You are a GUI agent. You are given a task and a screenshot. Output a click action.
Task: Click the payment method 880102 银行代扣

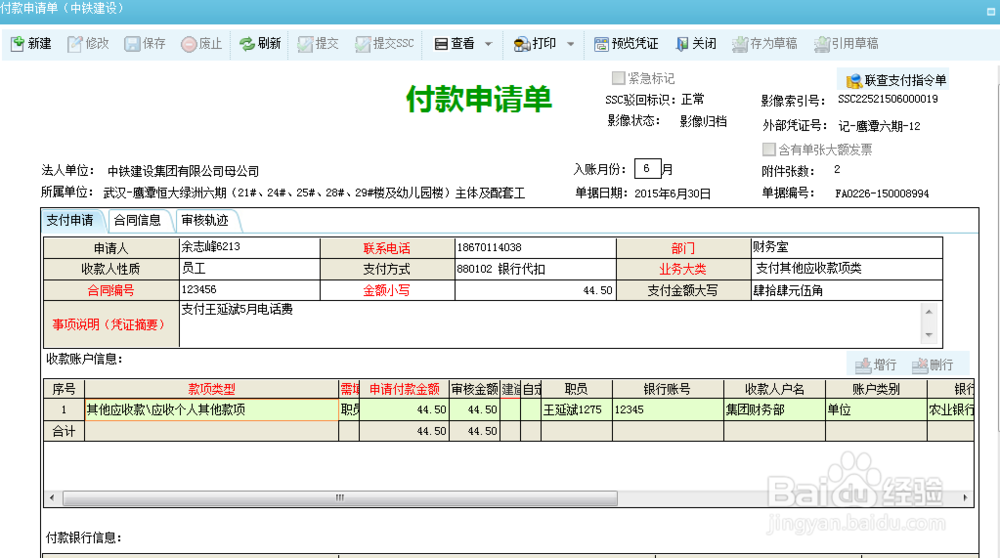[x=501, y=269]
